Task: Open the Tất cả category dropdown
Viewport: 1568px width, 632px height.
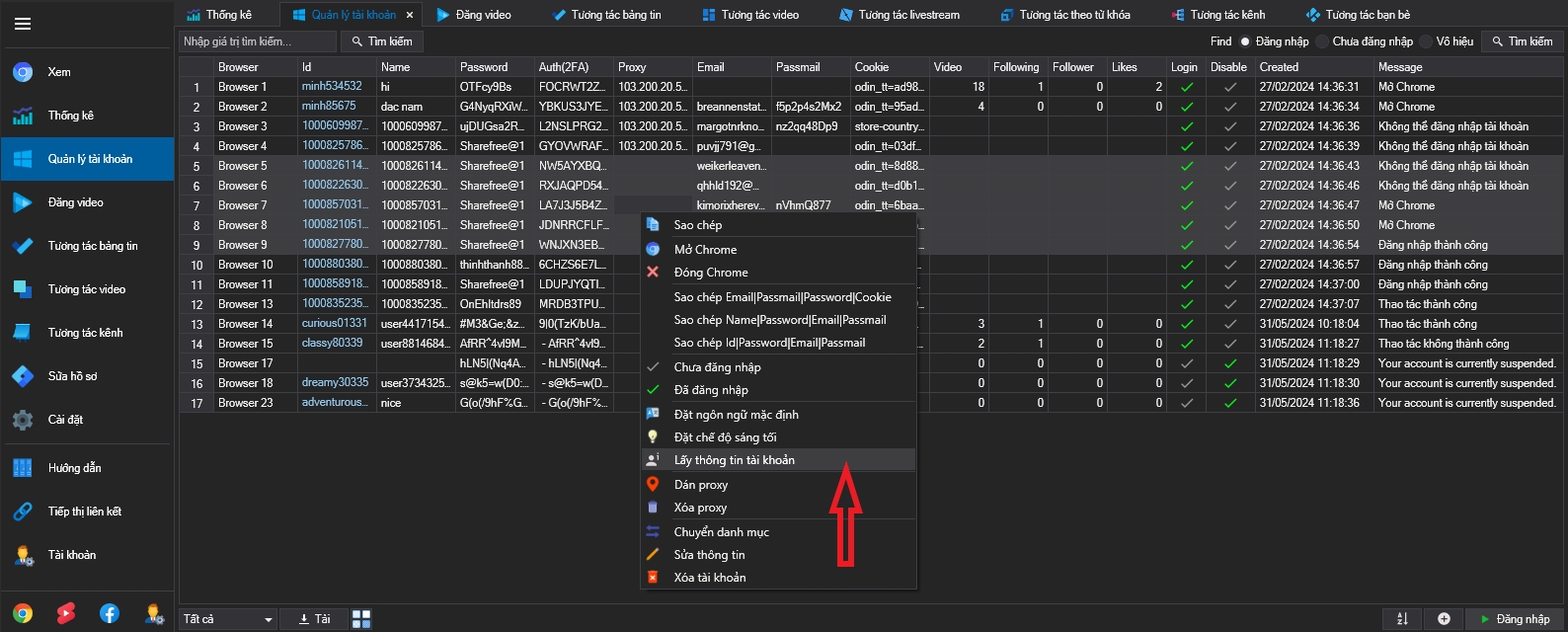Action: point(228,619)
